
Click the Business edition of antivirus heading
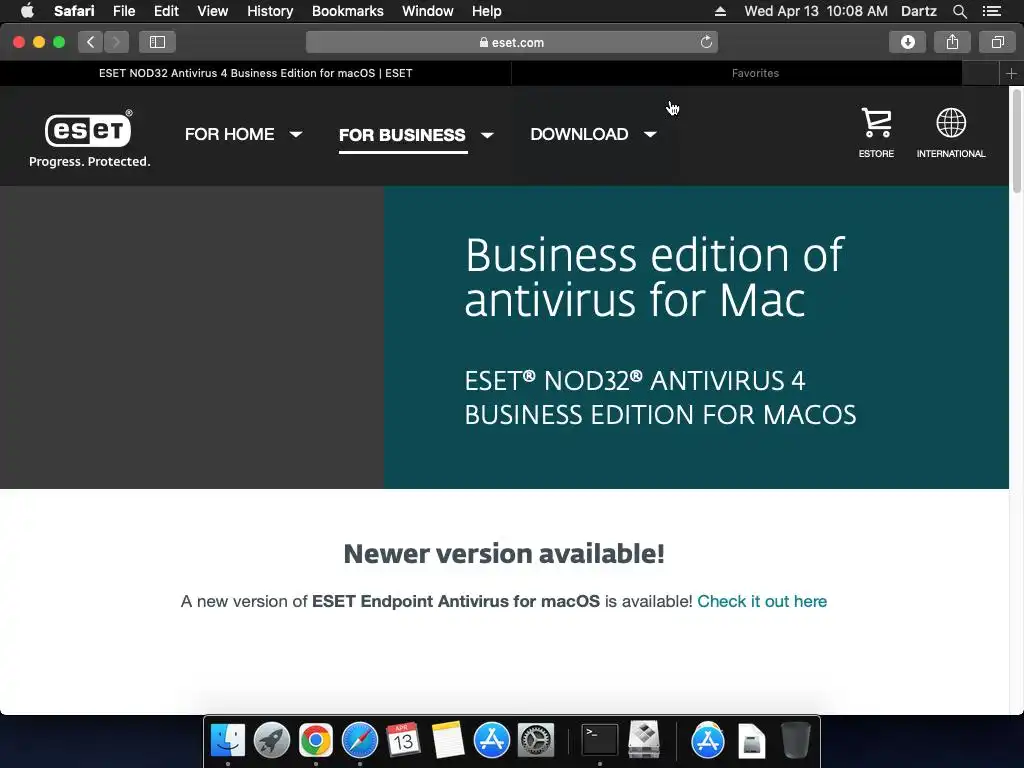point(654,277)
